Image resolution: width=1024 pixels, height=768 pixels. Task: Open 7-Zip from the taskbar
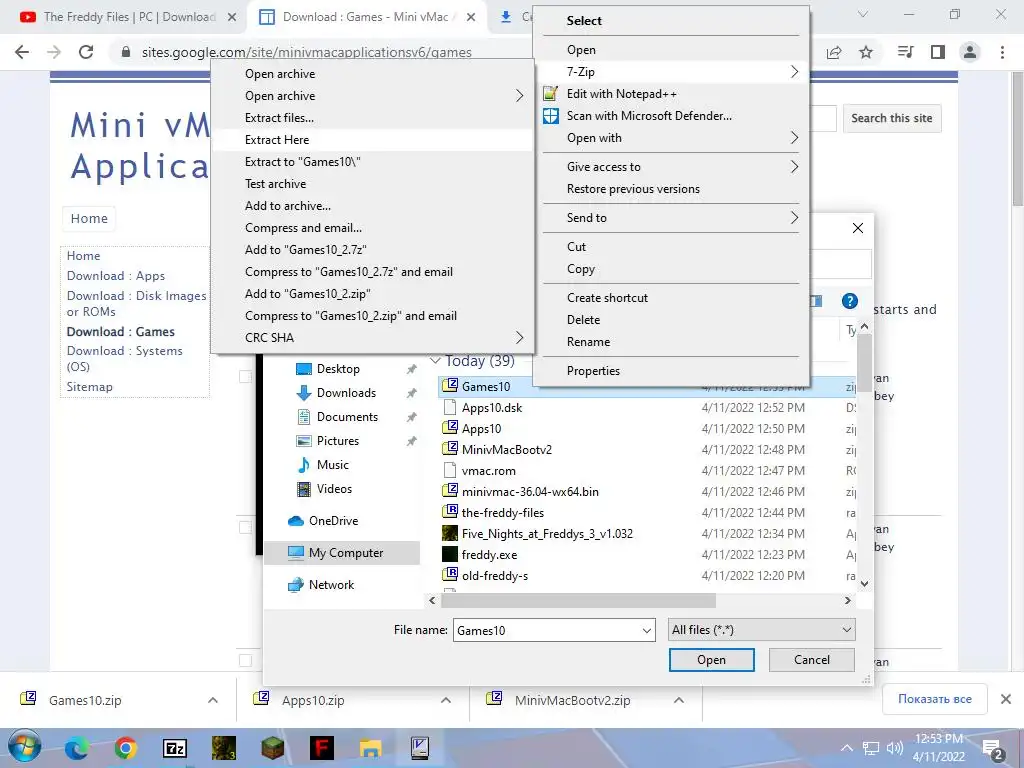174,748
